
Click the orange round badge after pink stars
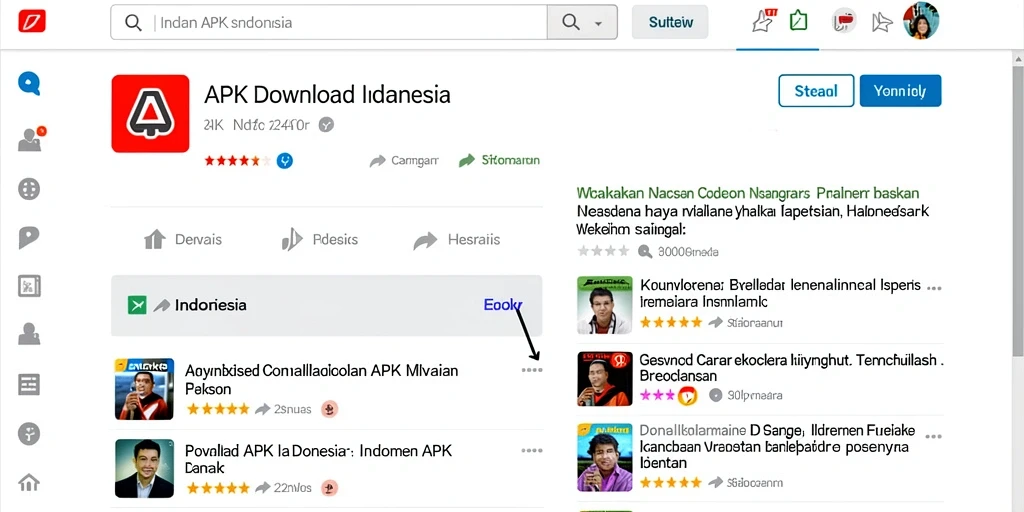(x=688, y=395)
